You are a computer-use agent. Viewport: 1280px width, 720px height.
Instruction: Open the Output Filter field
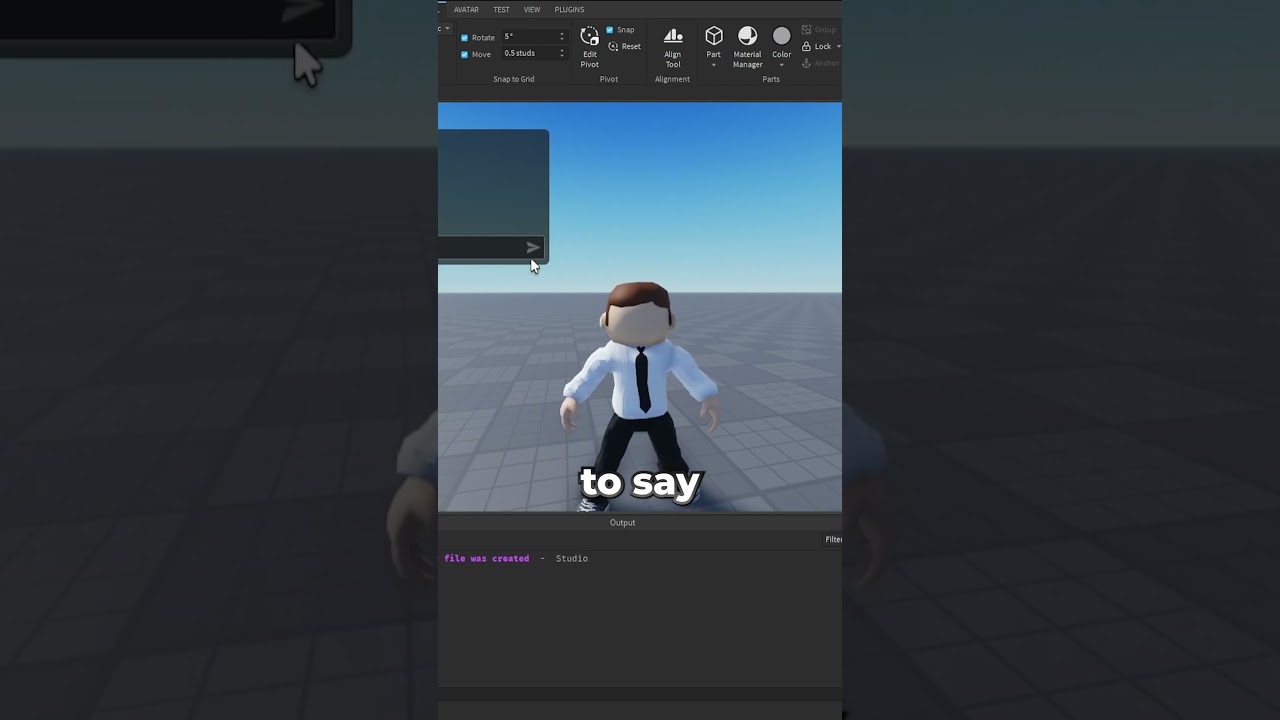click(x=832, y=540)
